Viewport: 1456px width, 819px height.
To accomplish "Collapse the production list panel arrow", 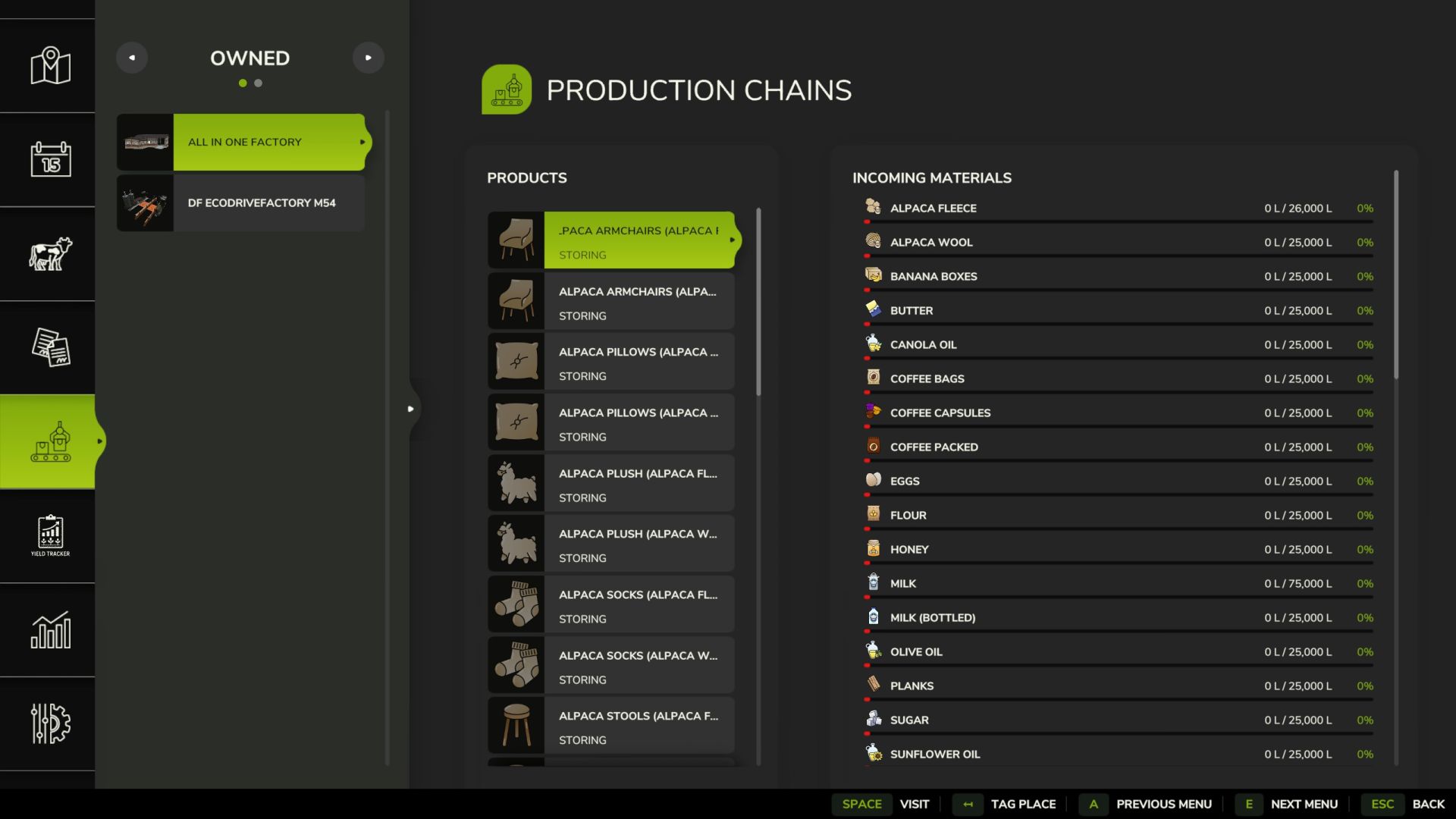I will coord(411,409).
